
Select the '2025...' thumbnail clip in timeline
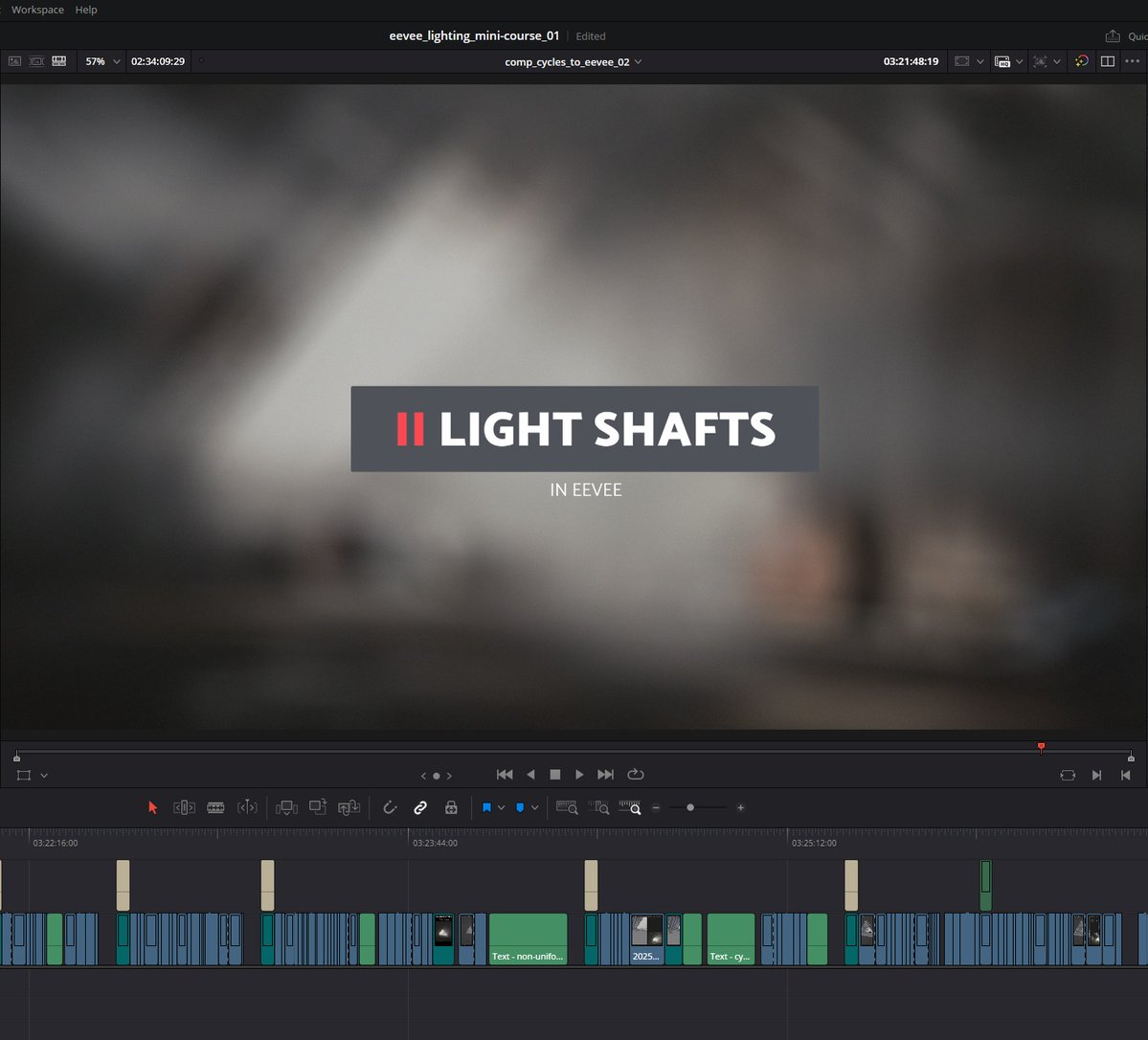646,938
